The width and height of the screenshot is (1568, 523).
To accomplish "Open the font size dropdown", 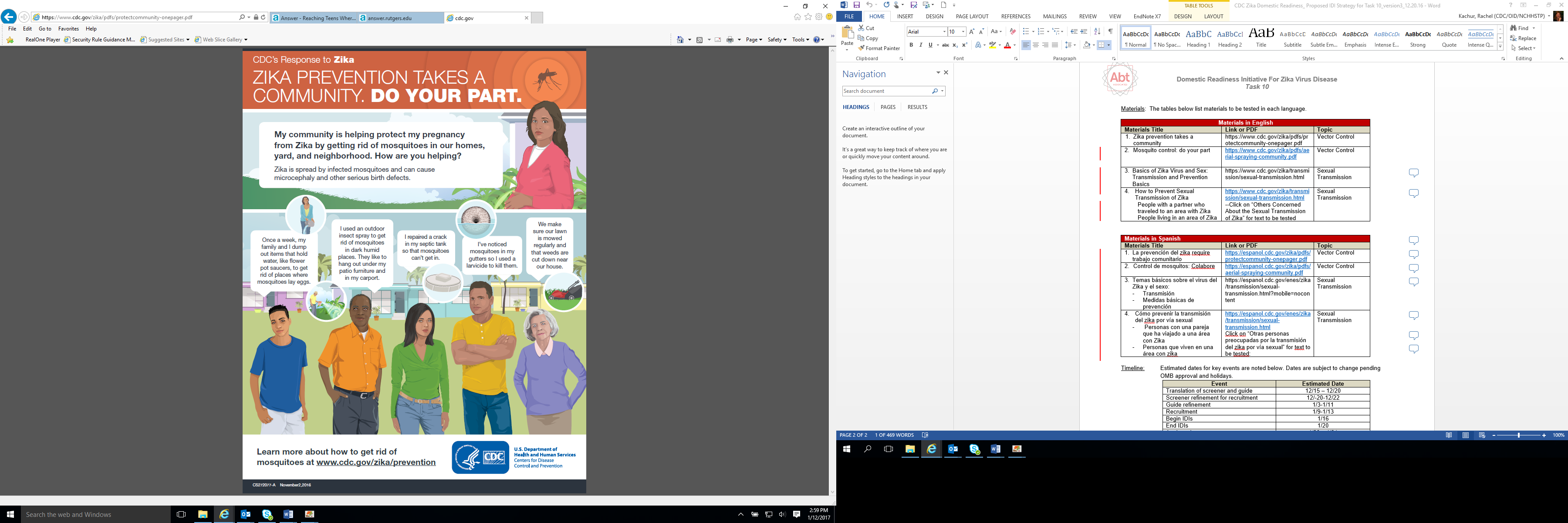I will [x=963, y=32].
